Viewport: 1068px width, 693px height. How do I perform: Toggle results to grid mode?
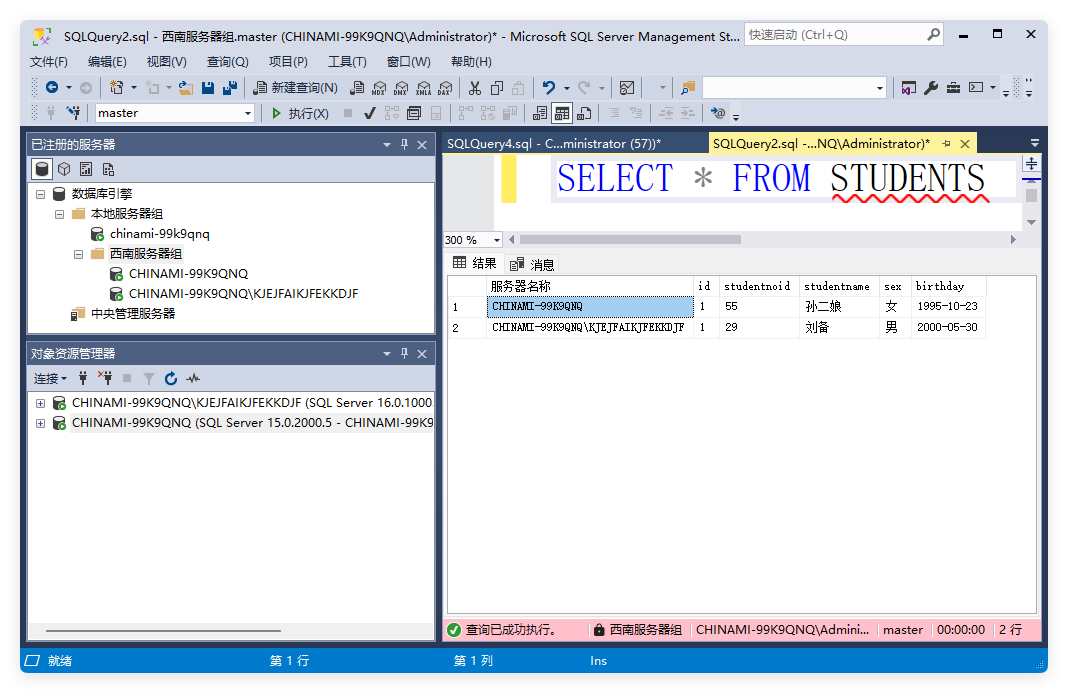point(562,113)
